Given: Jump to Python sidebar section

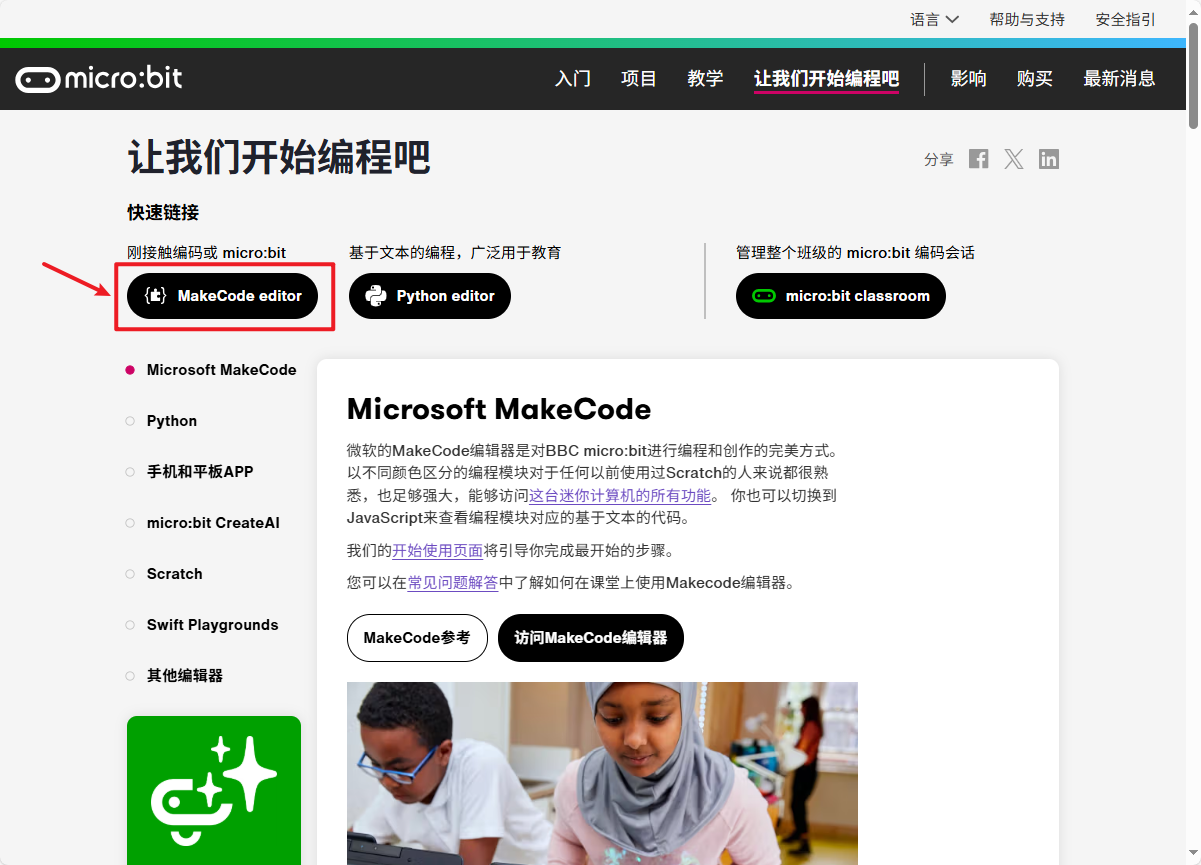Looking at the screenshot, I should click(172, 421).
